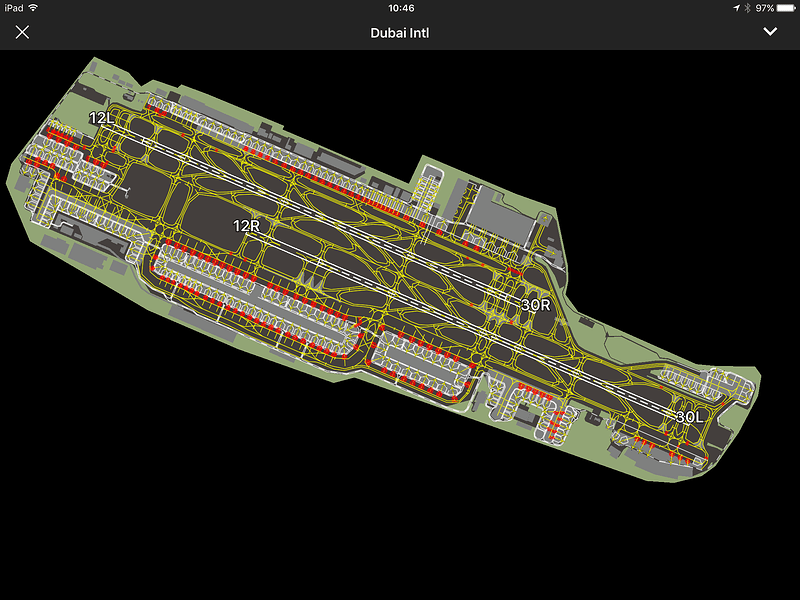Tap the Dubai Intl title

[x=399, y=33]
